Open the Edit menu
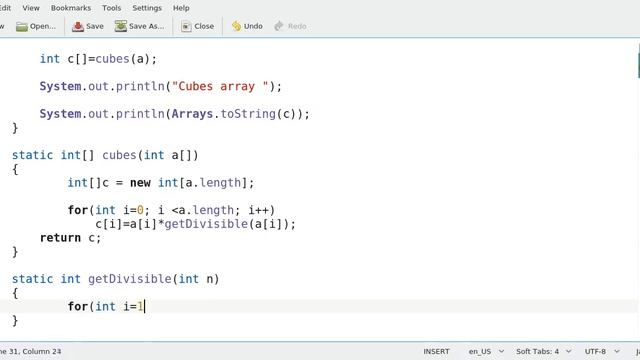The width and height of the screenshot is (640, 360). pyautogui.click(x=5, y=8)
